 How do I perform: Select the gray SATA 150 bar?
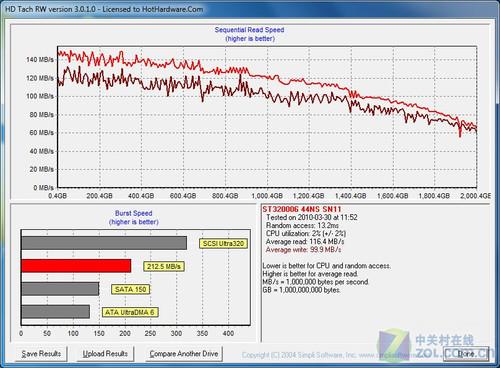click(x=60, y=289)
